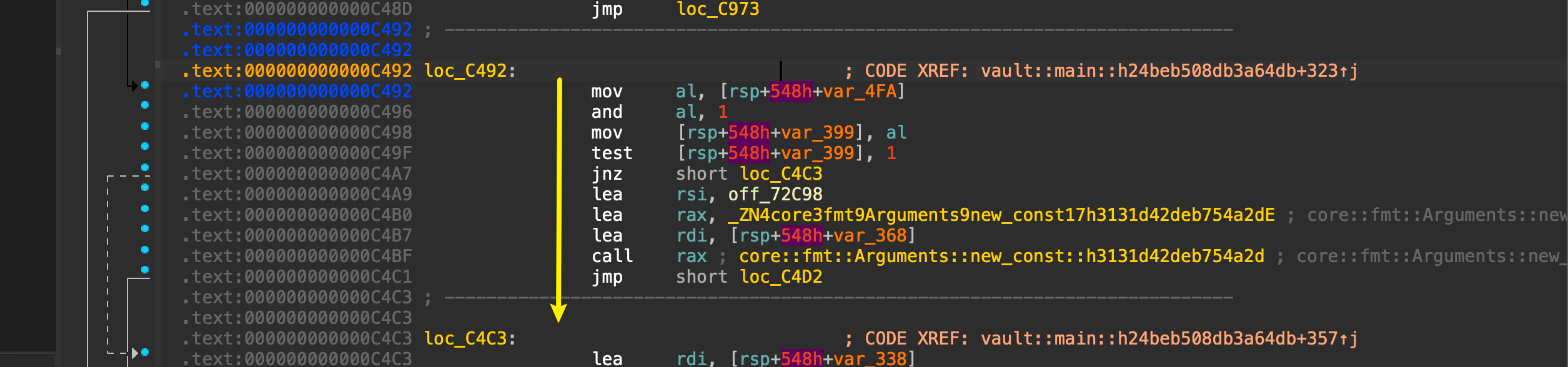Click the breakpoint dot beside address C496

145,105
